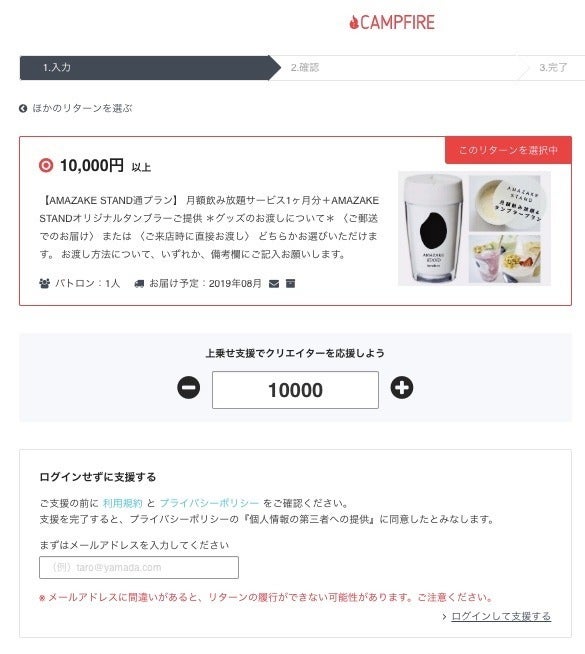
Task: Click the mail envelope icon
Action: point(274,284)
